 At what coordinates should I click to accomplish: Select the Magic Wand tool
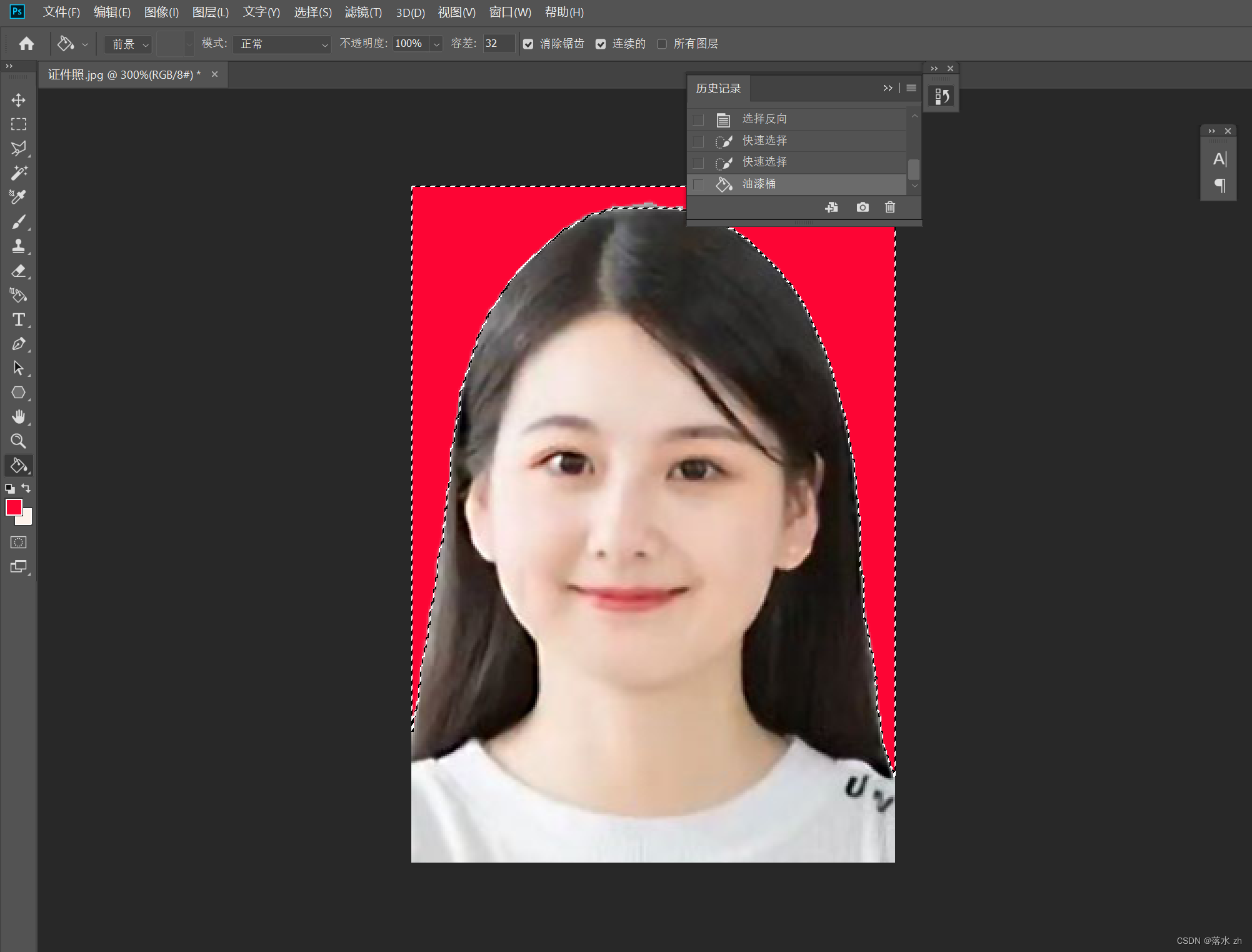(18, 173)
